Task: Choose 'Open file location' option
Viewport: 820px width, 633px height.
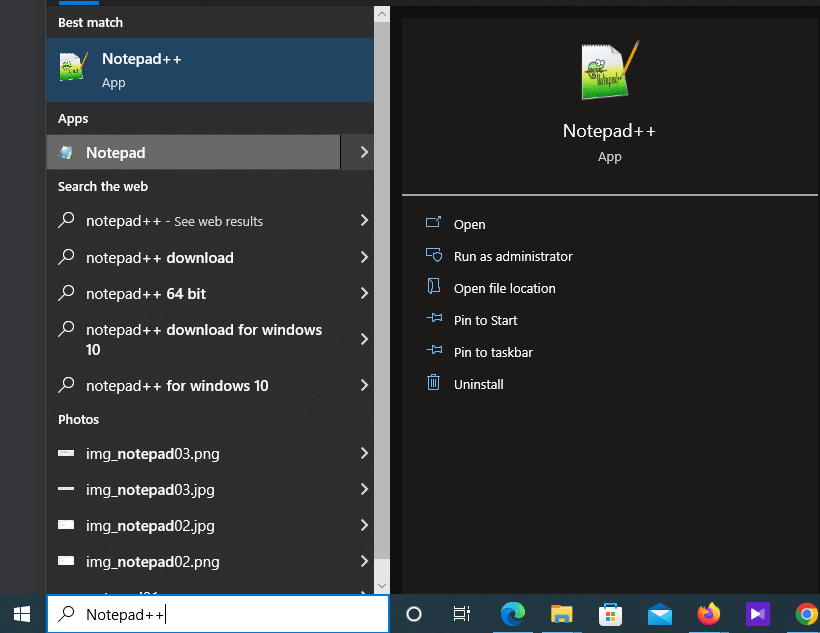Action: point(504,289)
